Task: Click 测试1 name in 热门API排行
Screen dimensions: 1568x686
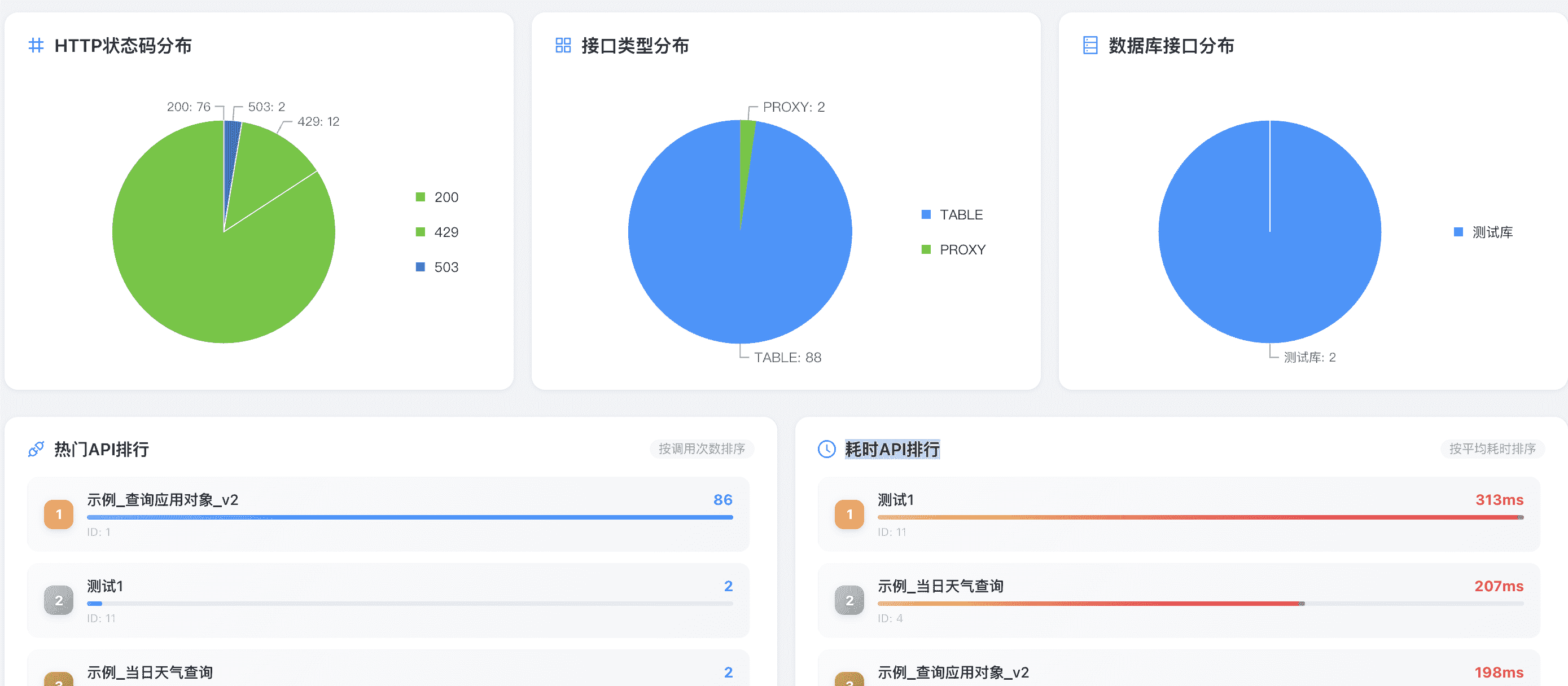Action: tap(104, 586)
